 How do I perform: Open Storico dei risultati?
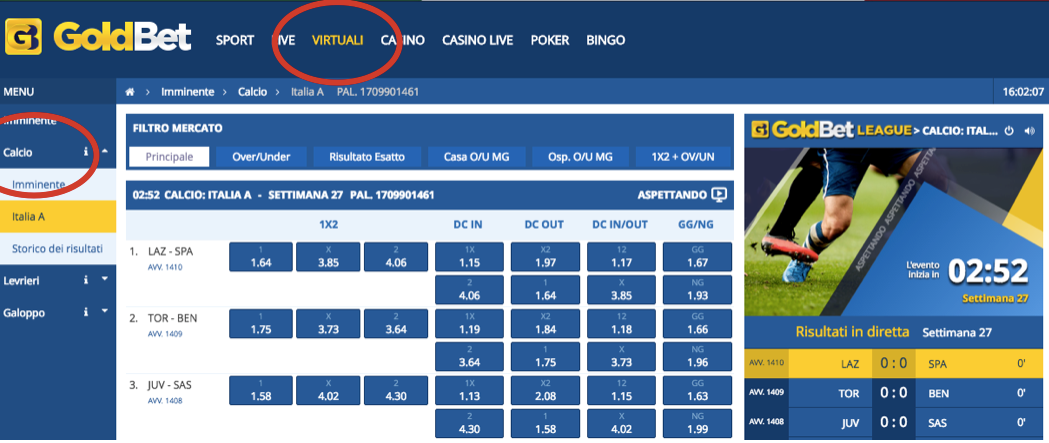pos(58,248)
